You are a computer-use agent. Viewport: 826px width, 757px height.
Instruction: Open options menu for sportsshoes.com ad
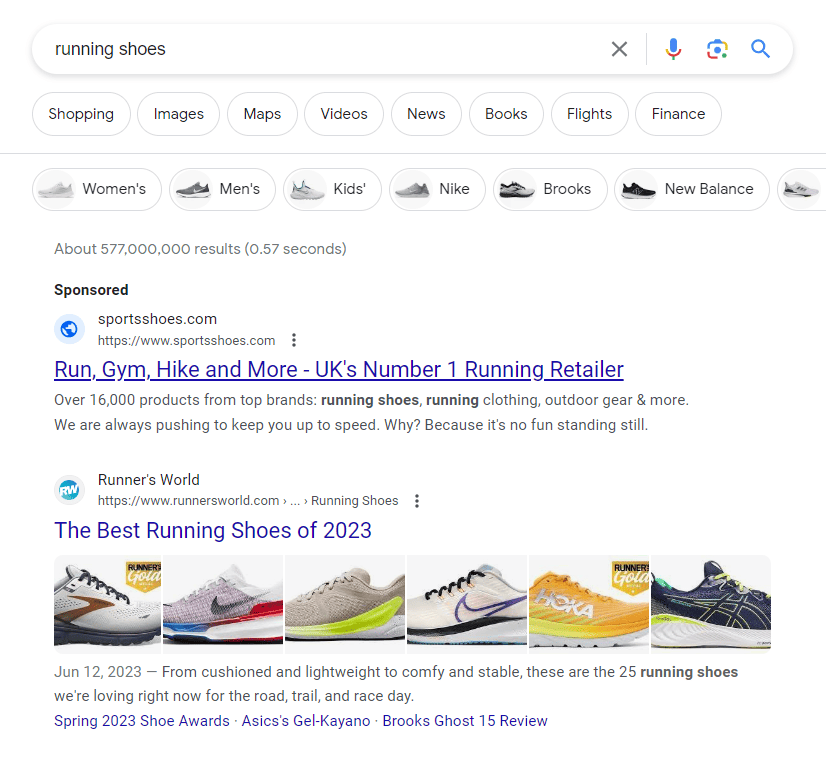294,340
